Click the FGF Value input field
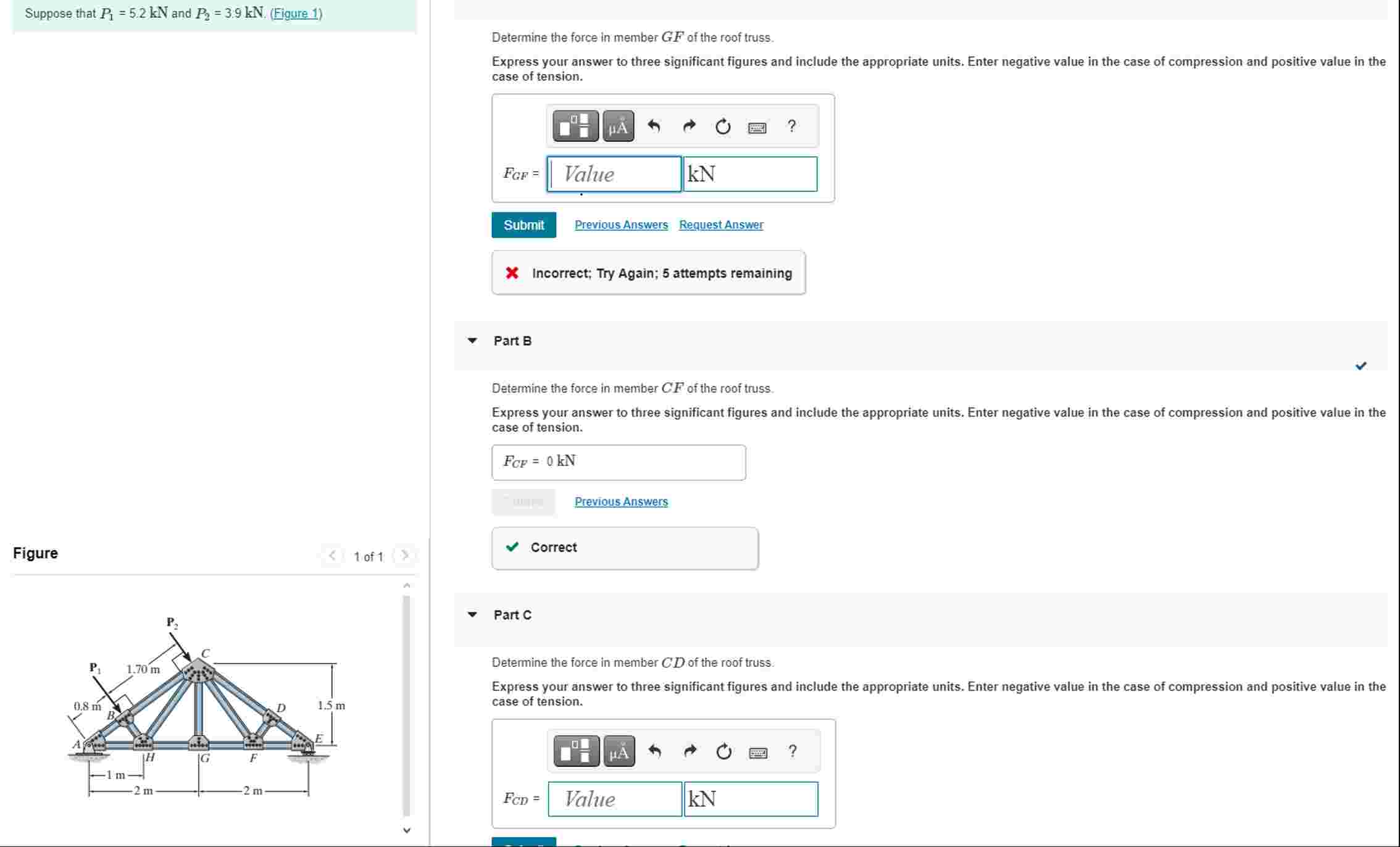The height and width of the screenshot is (847, 1400). [x=614, y=174]
